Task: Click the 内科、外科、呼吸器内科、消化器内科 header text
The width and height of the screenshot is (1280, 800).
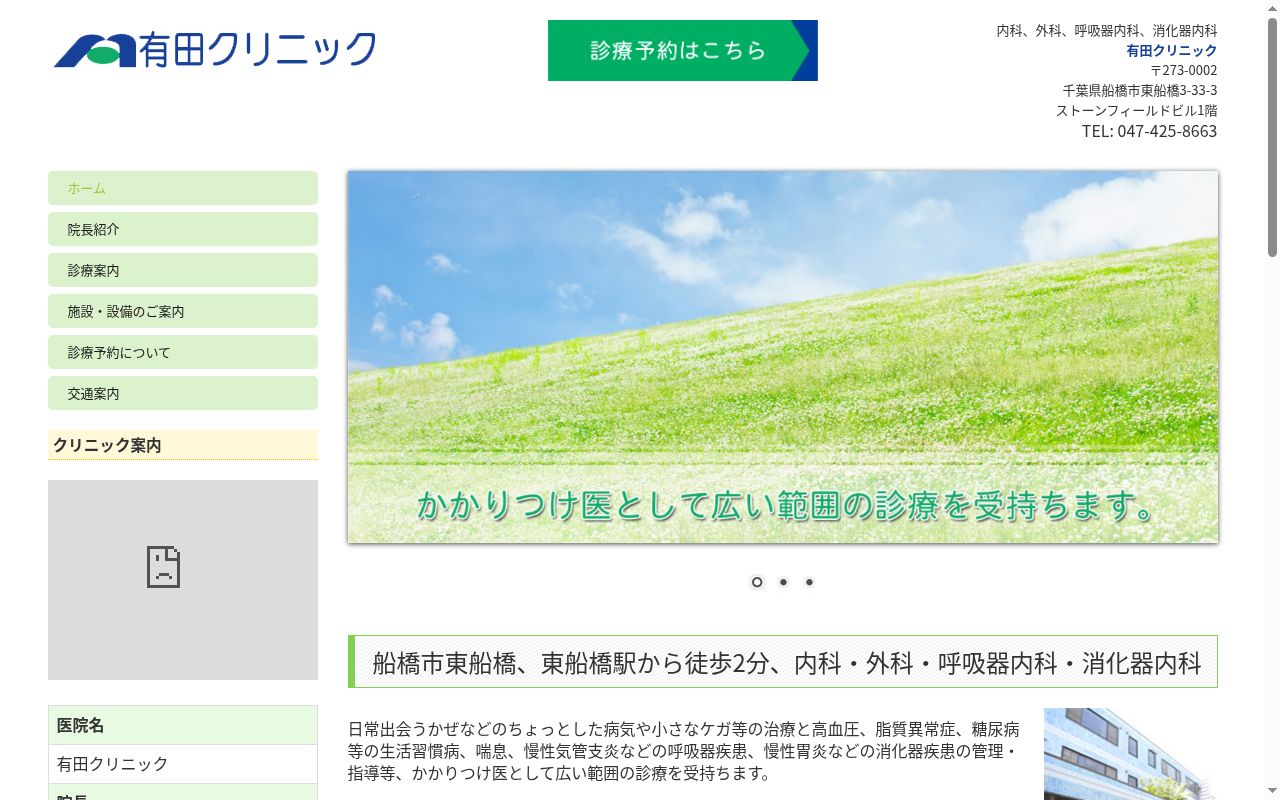Action: [x=1107, y=30]
